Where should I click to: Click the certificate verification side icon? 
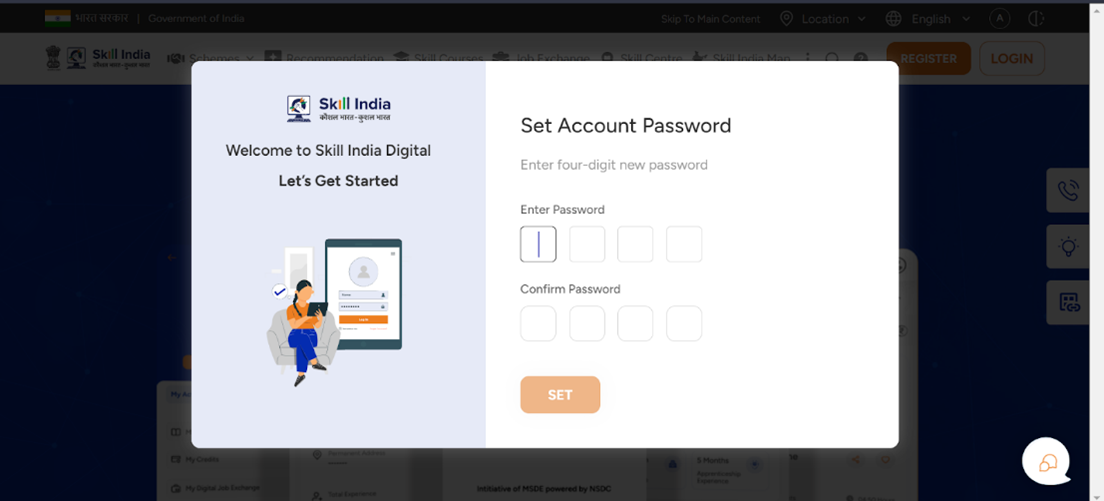click(x=1068, y=303)
